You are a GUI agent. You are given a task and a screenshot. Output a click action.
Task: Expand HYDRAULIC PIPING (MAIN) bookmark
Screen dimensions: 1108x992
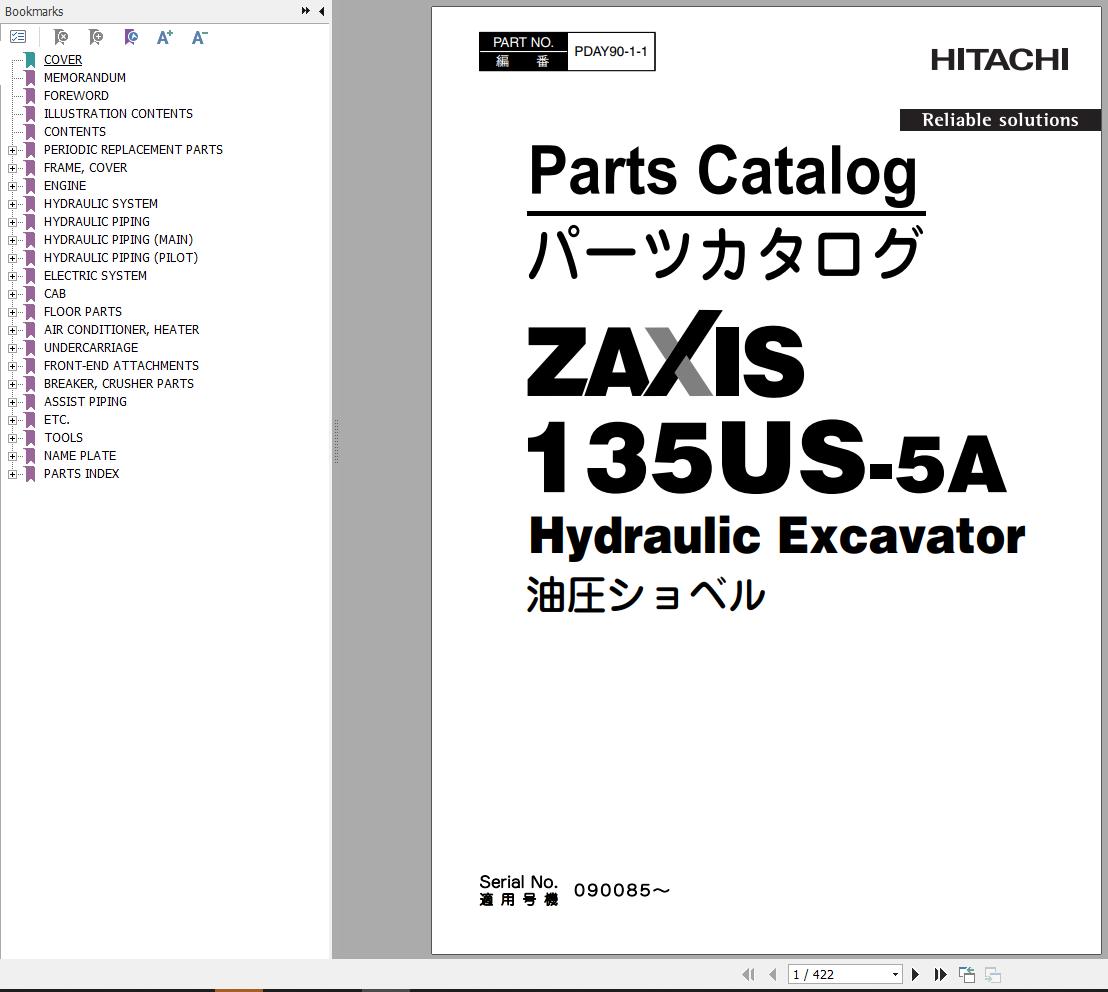[12, 240]
